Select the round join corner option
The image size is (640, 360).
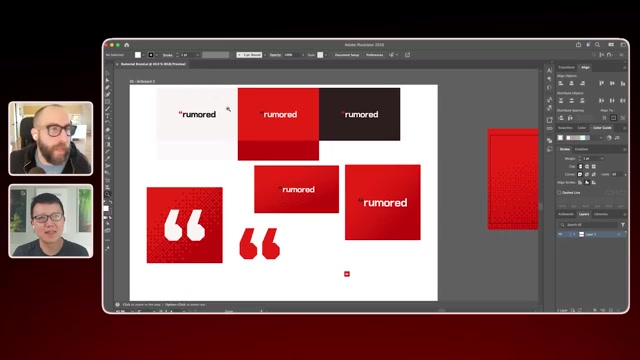587,174
